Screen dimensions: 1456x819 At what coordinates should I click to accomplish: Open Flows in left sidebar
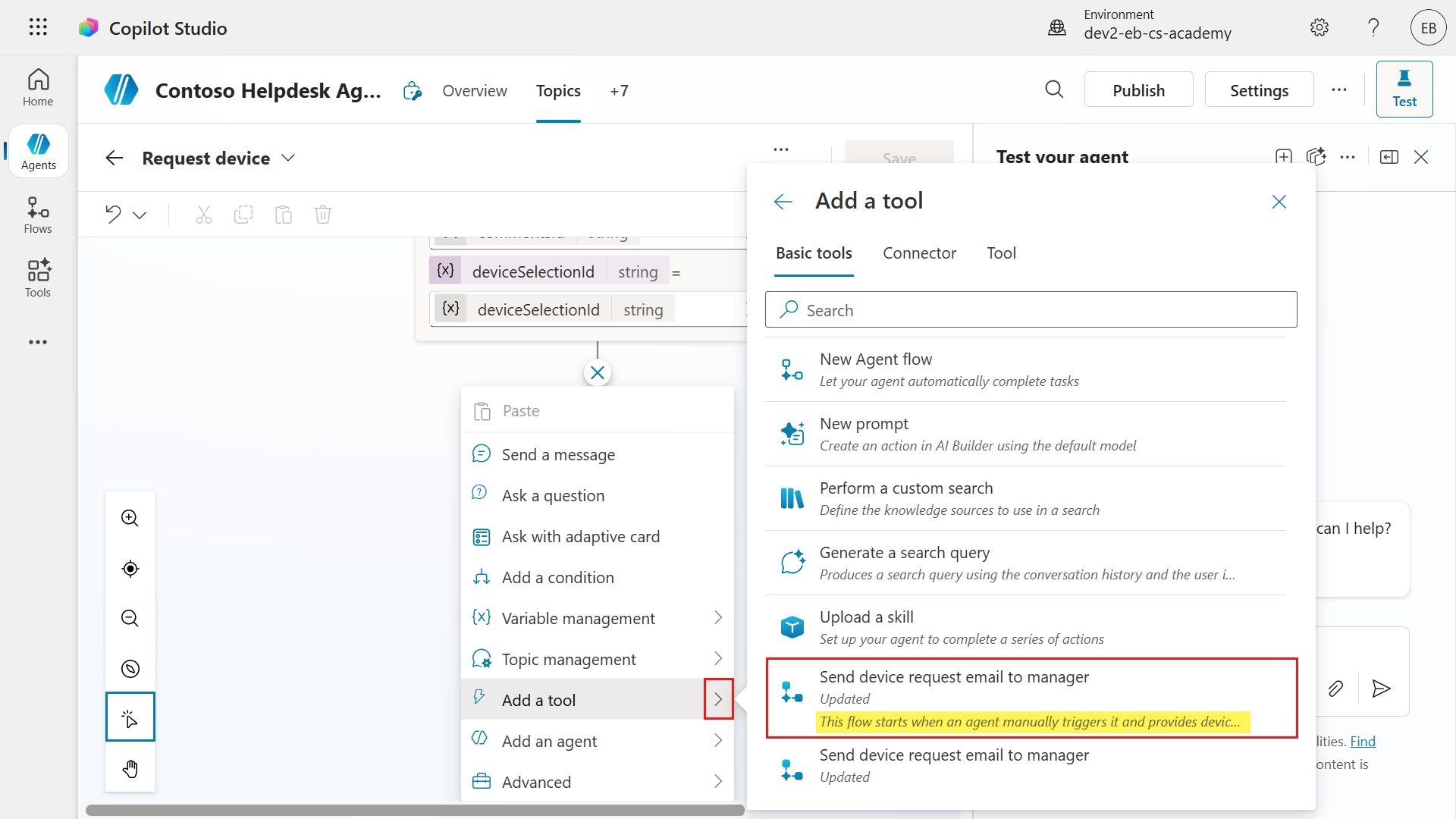click(38, 215)
